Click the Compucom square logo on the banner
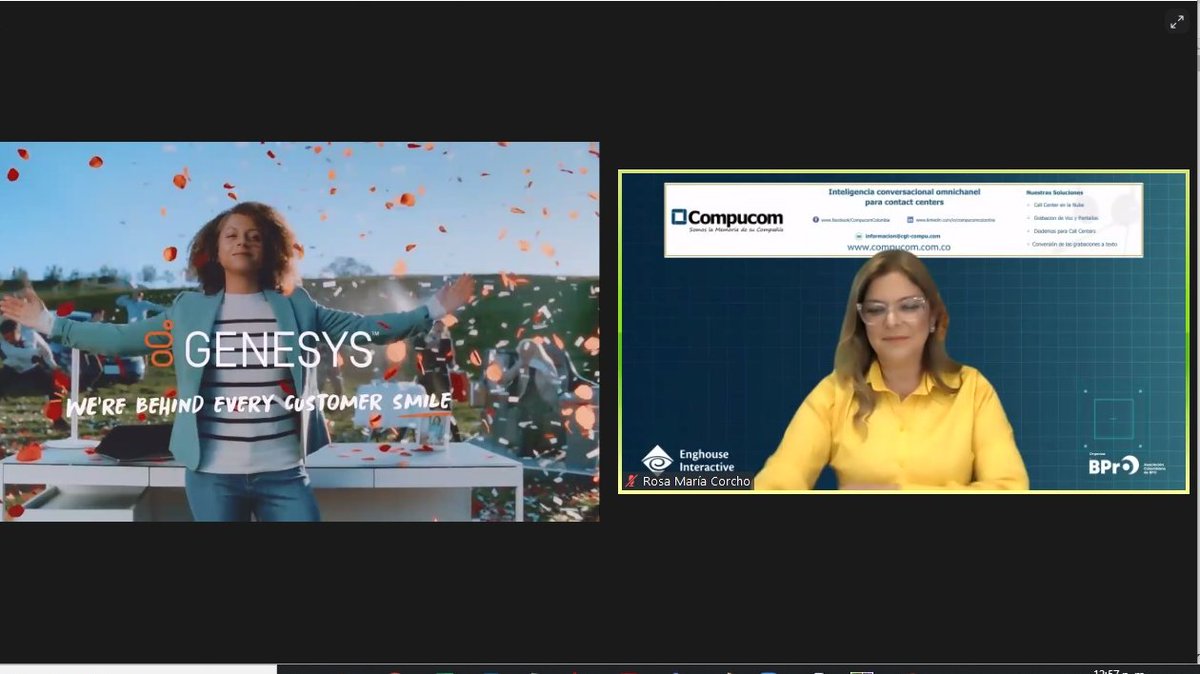This screenshot has height=674, width=1200. tap(680, 215)
